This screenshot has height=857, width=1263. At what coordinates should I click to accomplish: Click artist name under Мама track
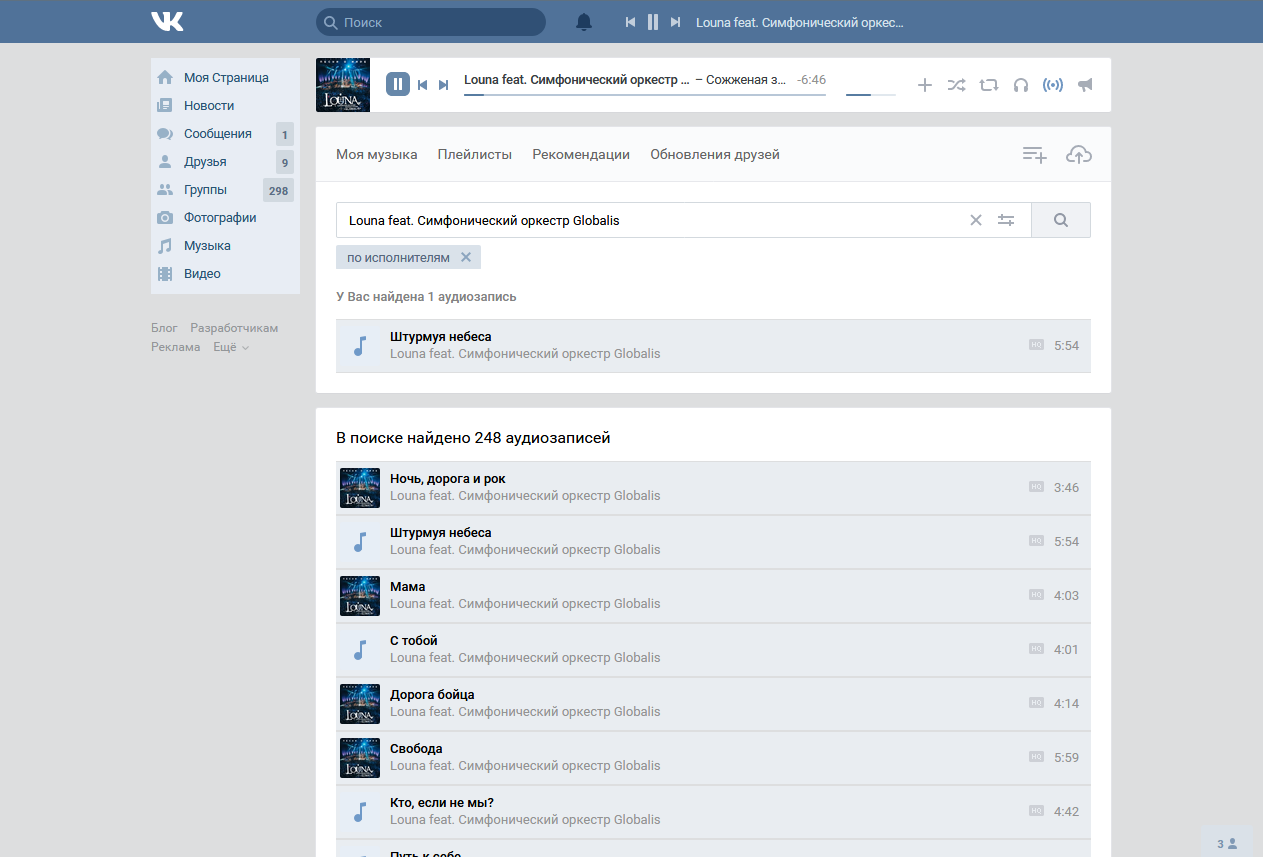[525, 604]
